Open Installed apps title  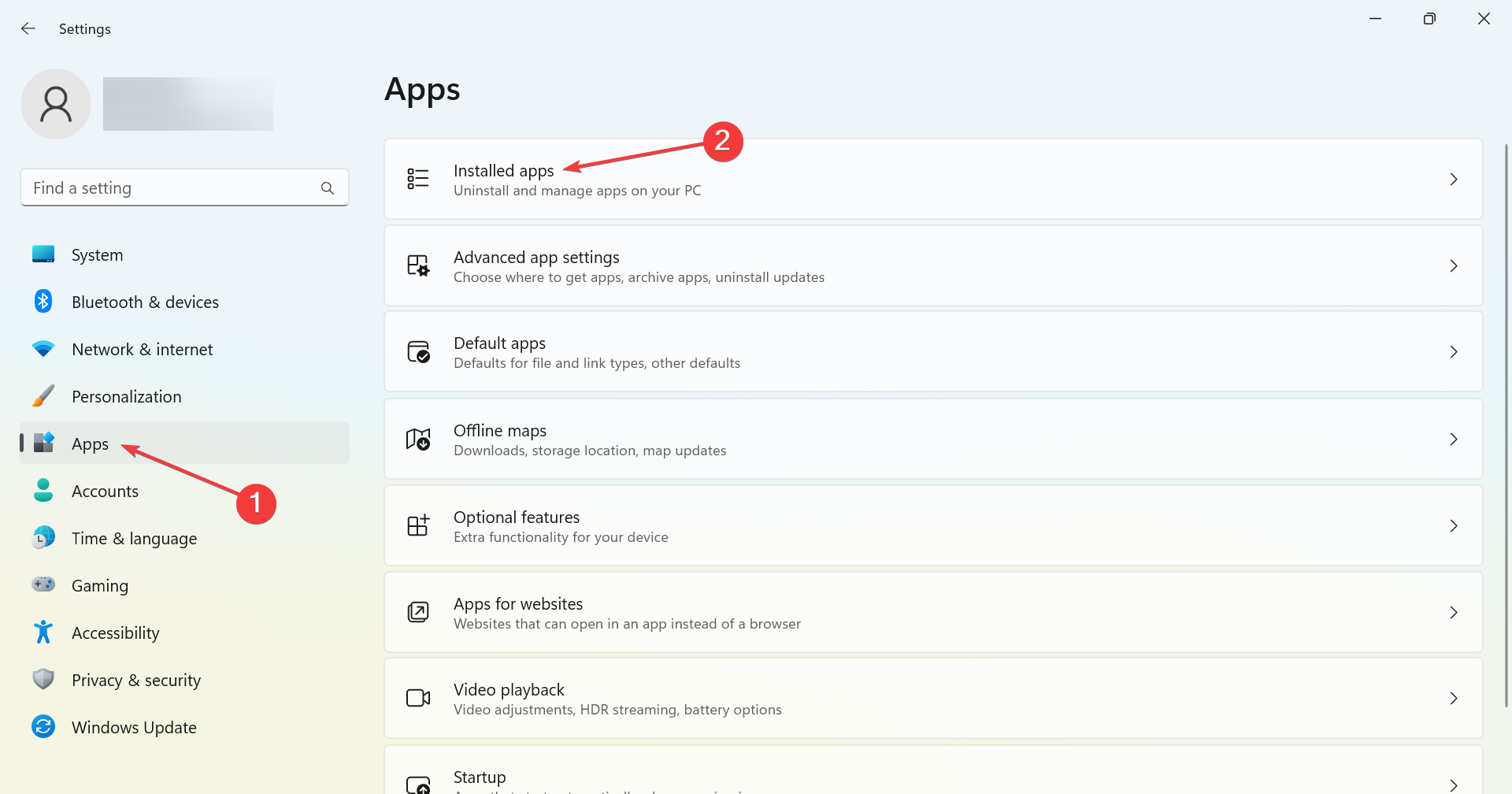coord(504,171)
